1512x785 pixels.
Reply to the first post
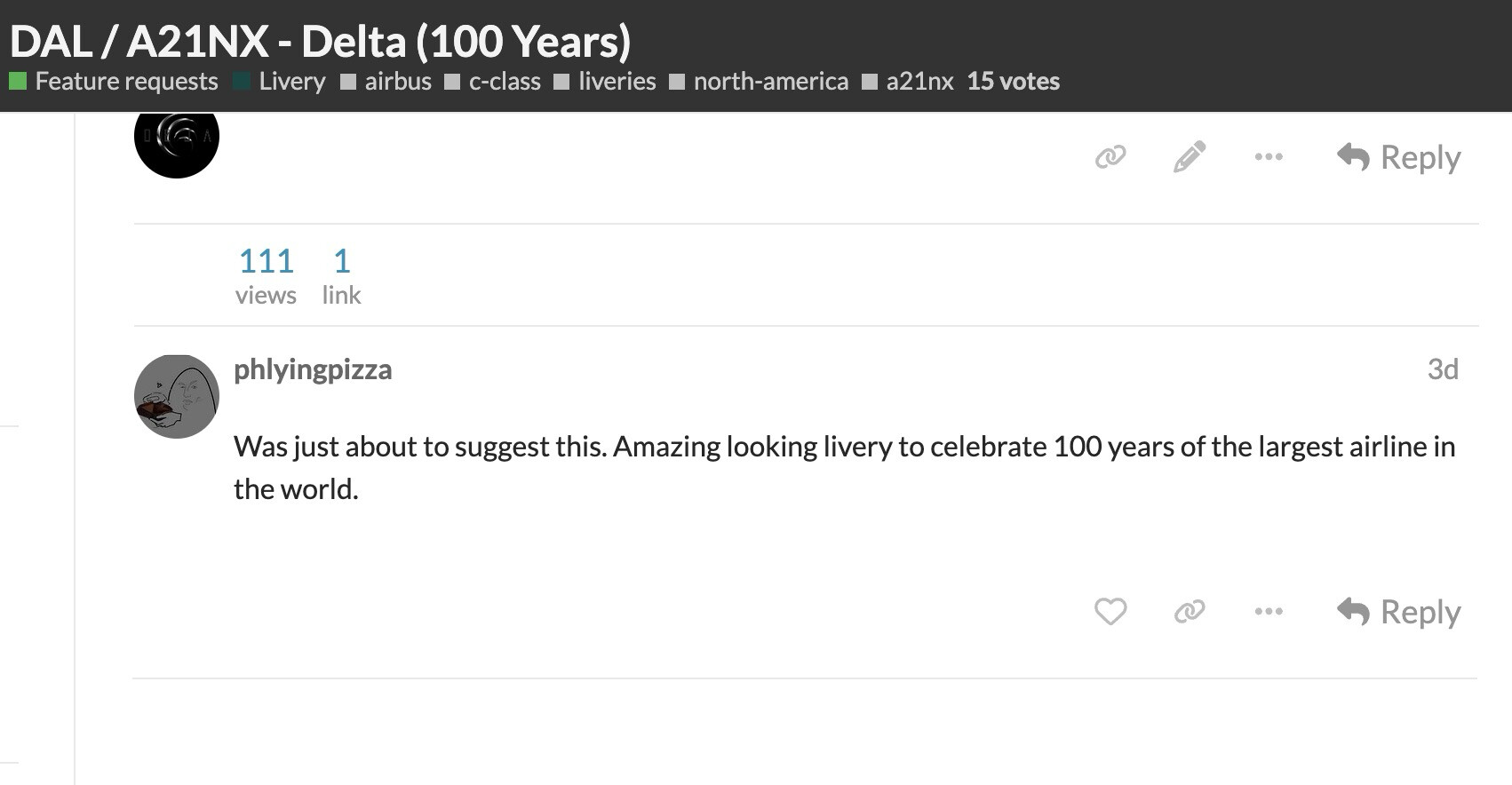(1399, 157)
